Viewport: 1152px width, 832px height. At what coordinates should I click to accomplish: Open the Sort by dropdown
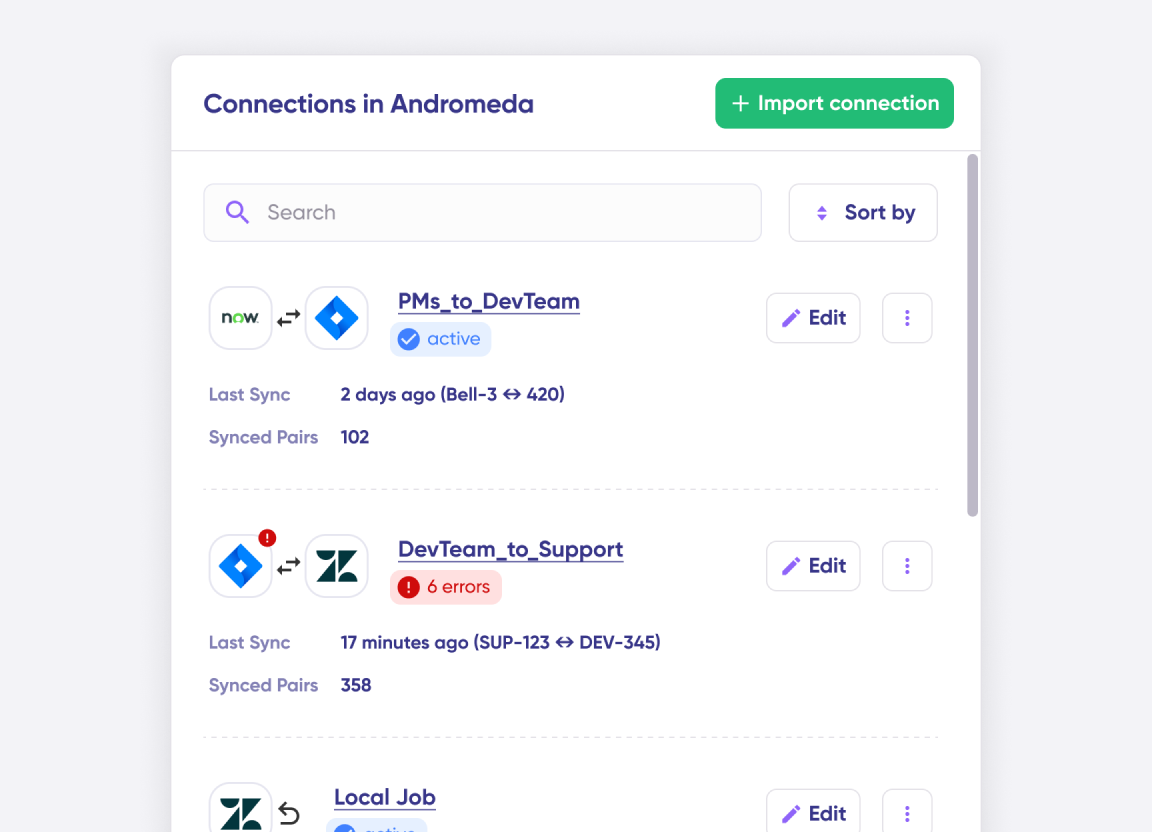click(x=863, y=212)
